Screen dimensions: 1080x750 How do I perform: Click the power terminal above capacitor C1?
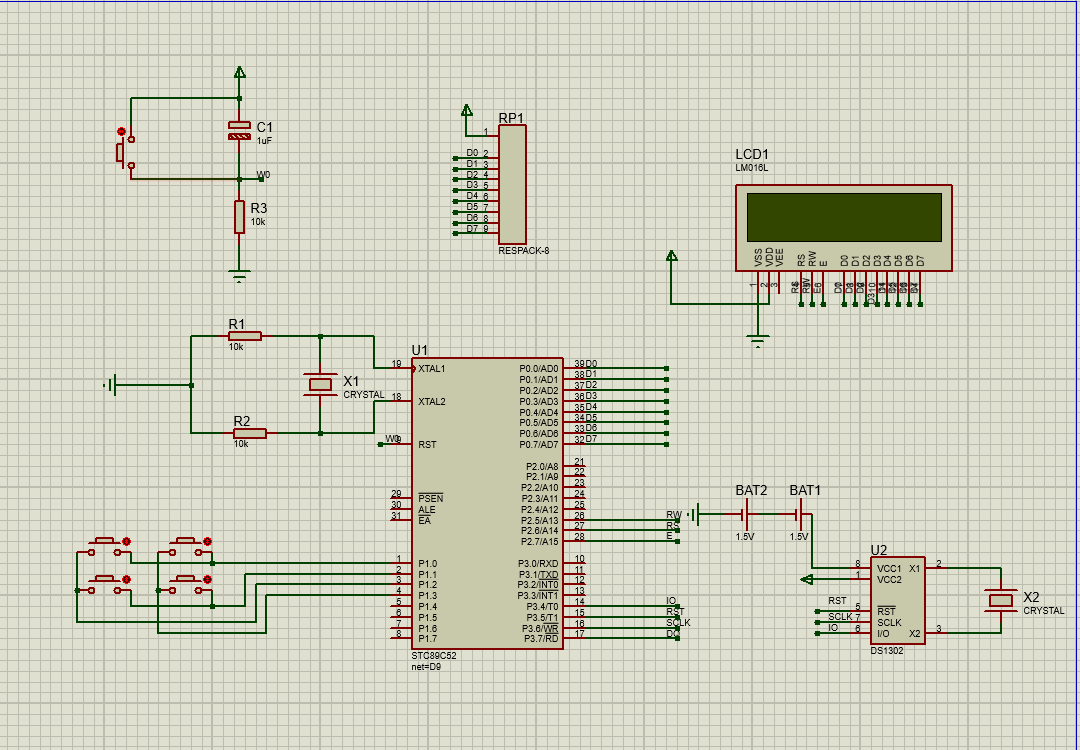point(239,72)
